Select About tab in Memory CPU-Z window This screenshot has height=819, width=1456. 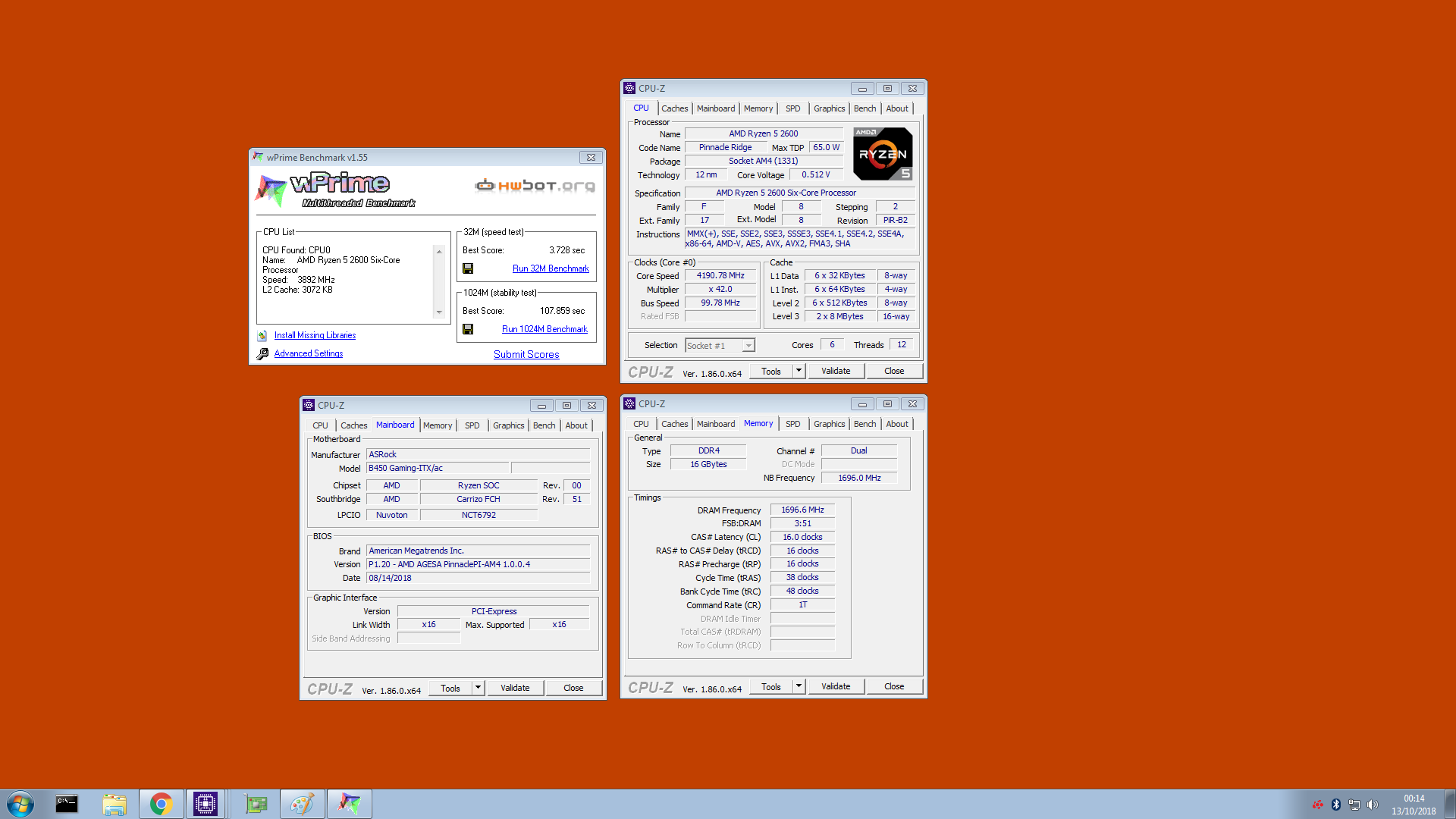click(x=897, y=424)
